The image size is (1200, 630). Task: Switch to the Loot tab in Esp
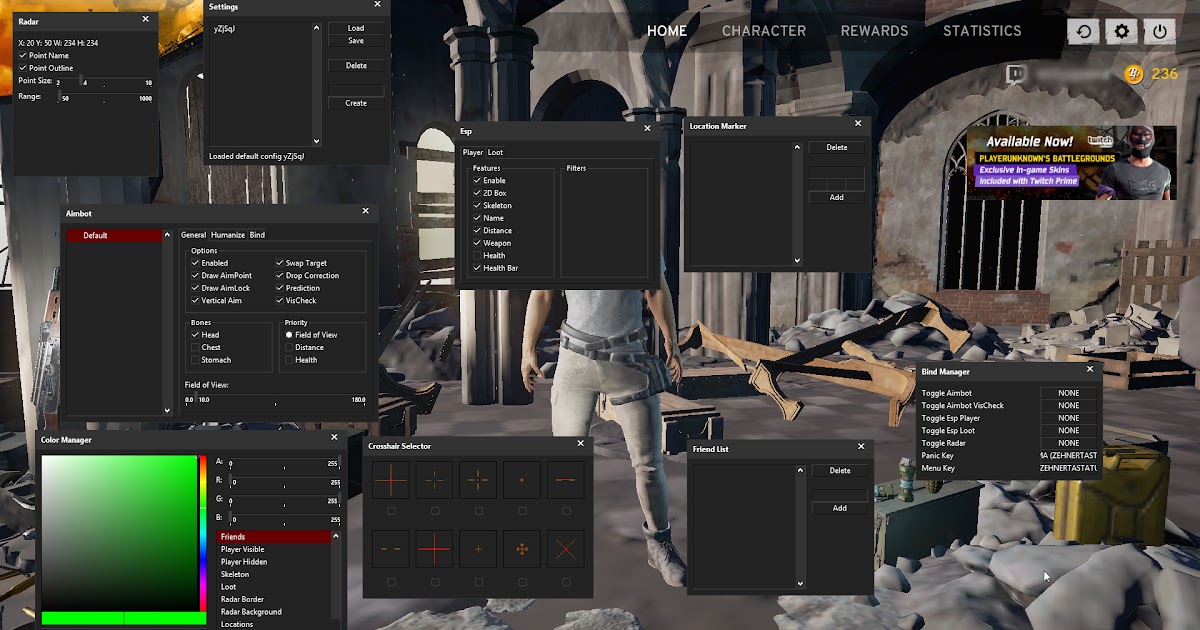tap(495, 153)
